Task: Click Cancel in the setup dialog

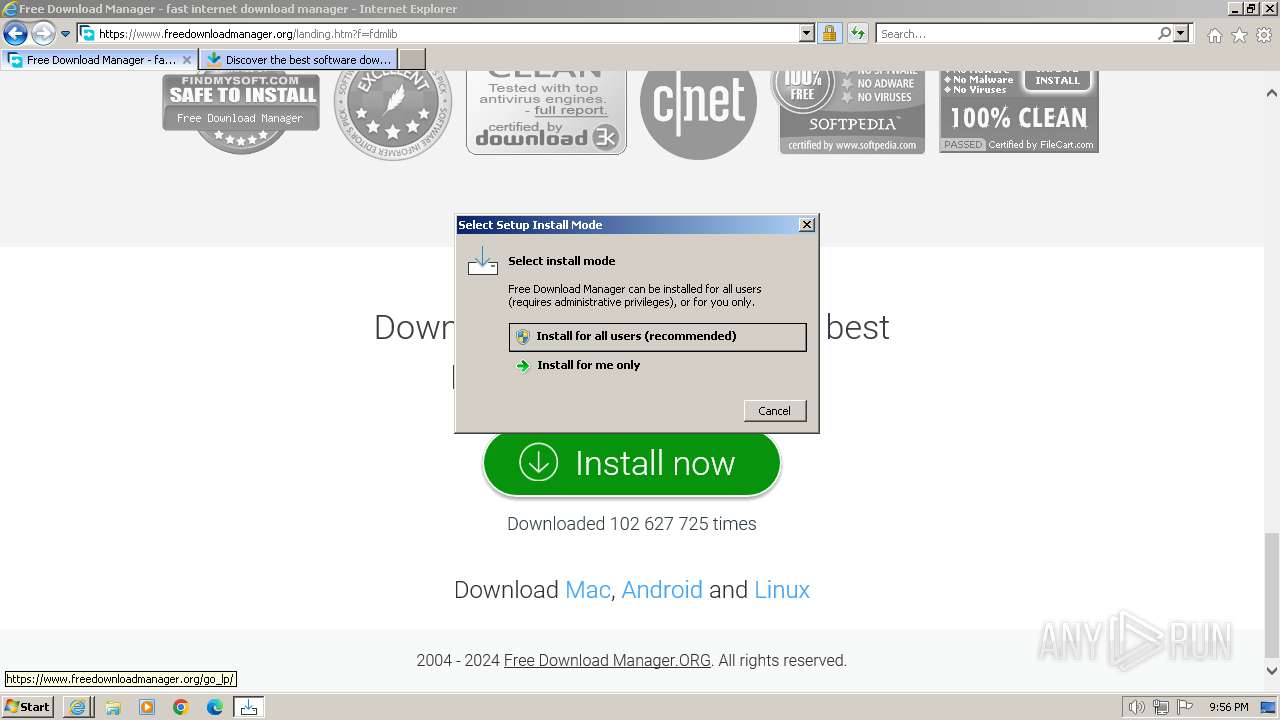Action: (x=775, y=411)
